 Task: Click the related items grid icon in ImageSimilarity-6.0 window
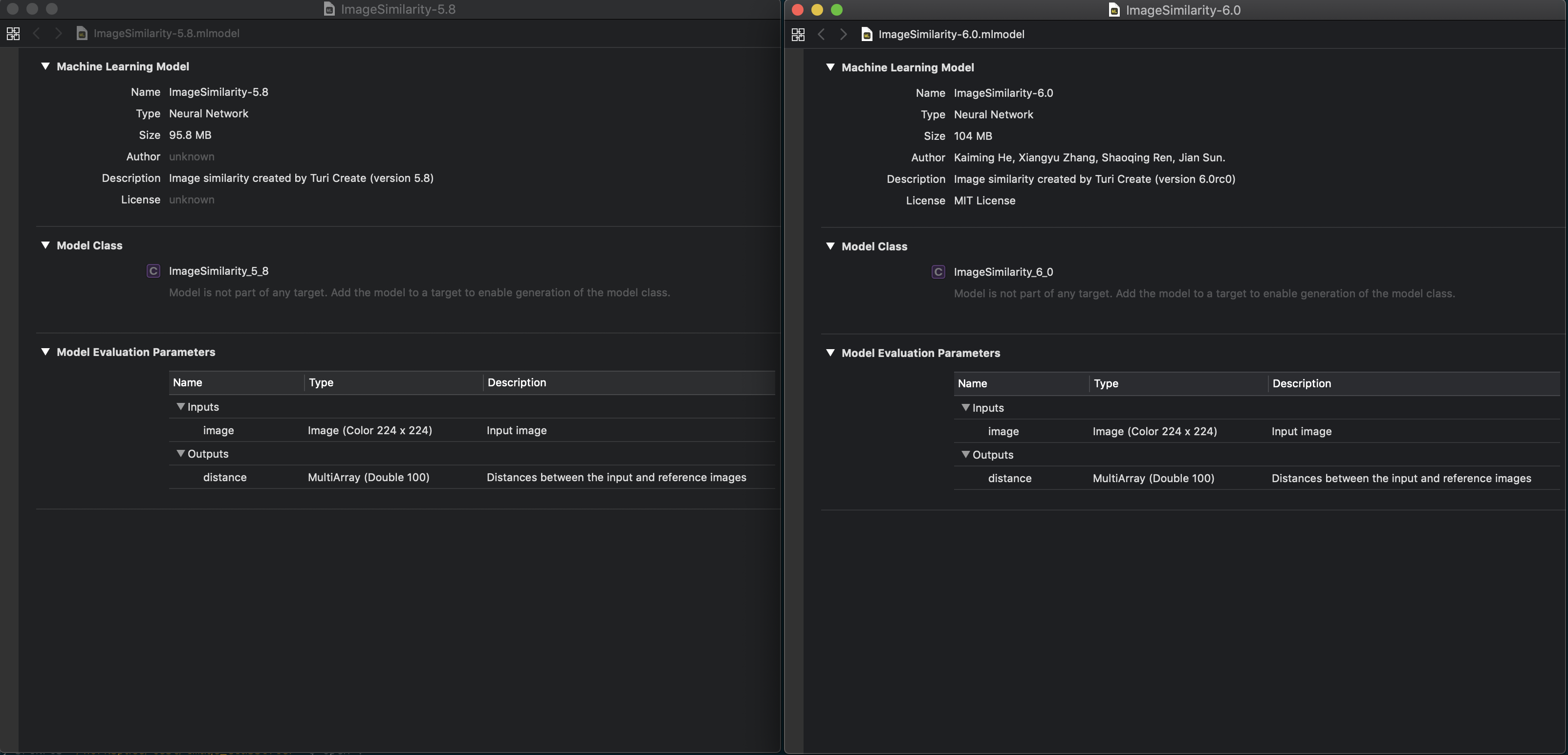pos(798,34)
